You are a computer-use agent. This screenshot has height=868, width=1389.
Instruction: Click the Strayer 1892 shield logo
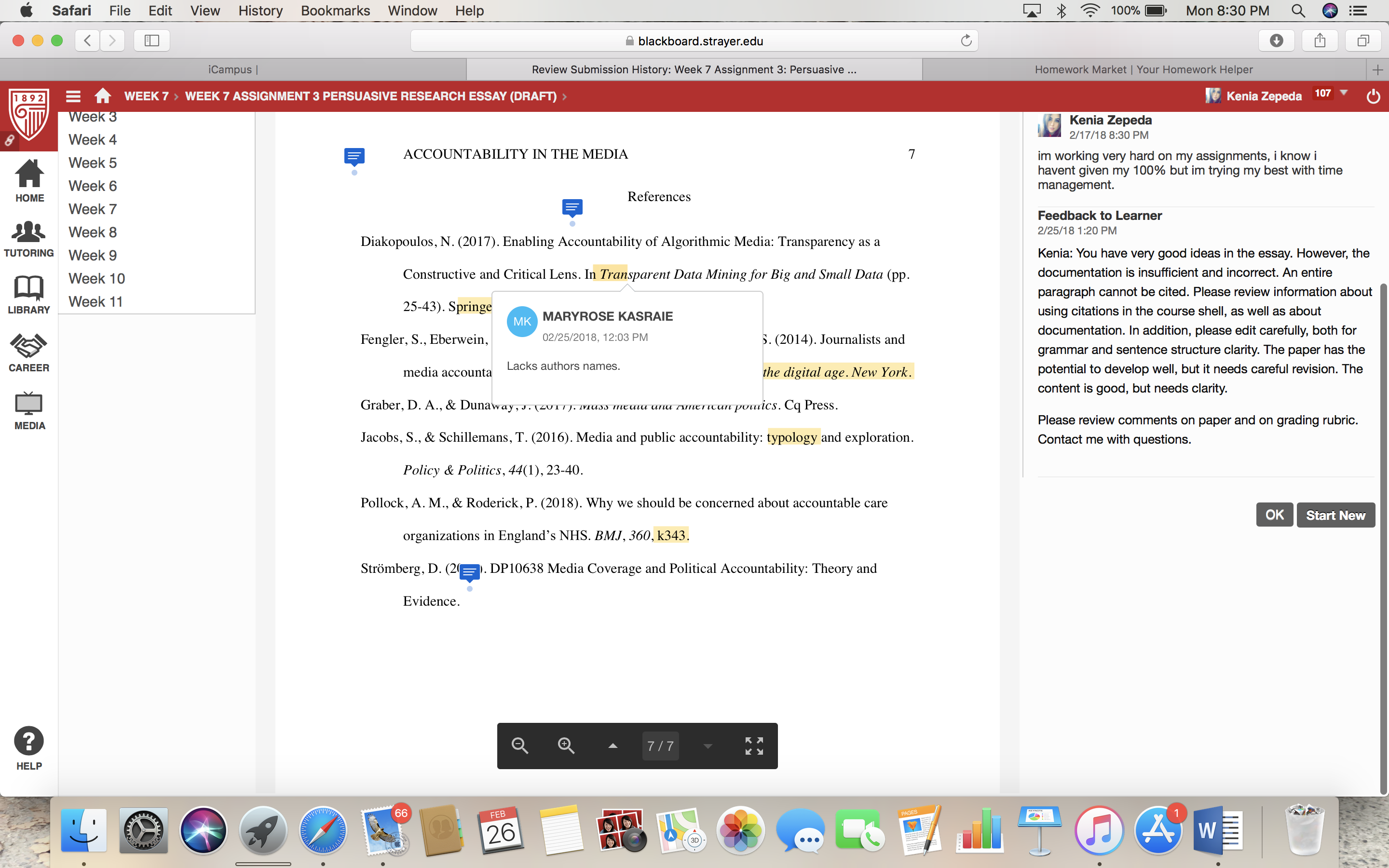(29, 115)
